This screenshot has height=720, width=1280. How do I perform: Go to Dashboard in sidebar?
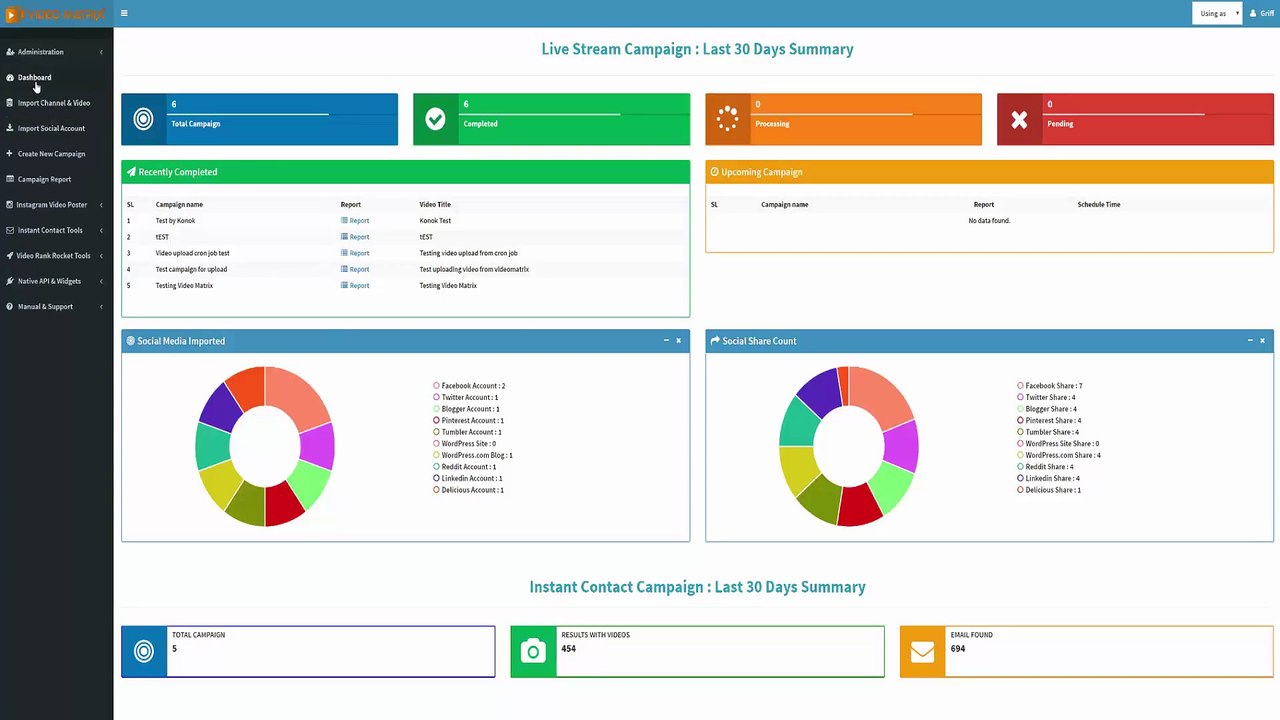tap(56, 77)
